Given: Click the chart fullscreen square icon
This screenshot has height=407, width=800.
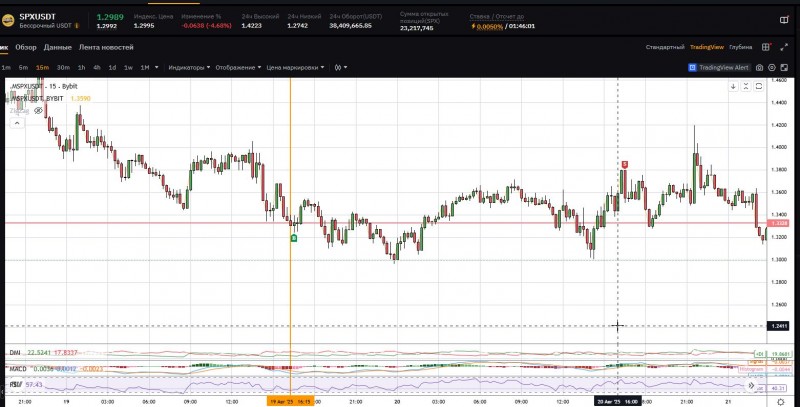Looking at the screenshot, I should coord(784,67).
